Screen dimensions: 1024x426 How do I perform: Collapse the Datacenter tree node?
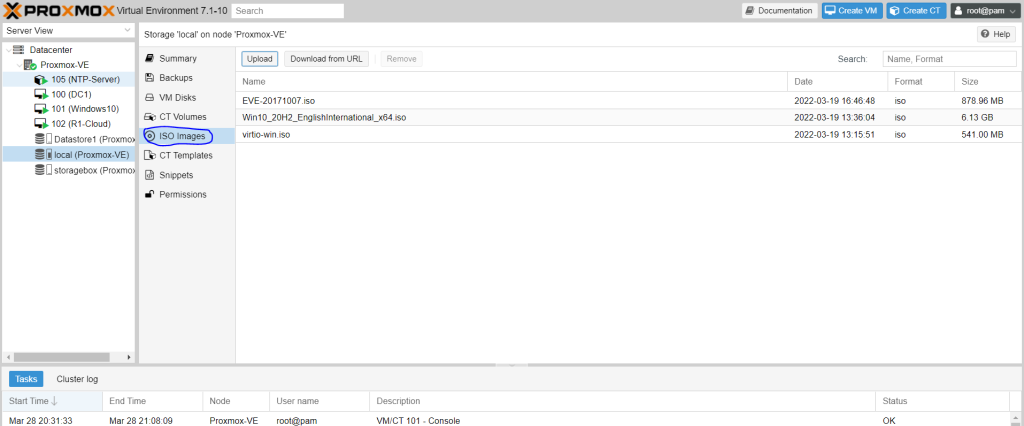(x=8, y=50)
